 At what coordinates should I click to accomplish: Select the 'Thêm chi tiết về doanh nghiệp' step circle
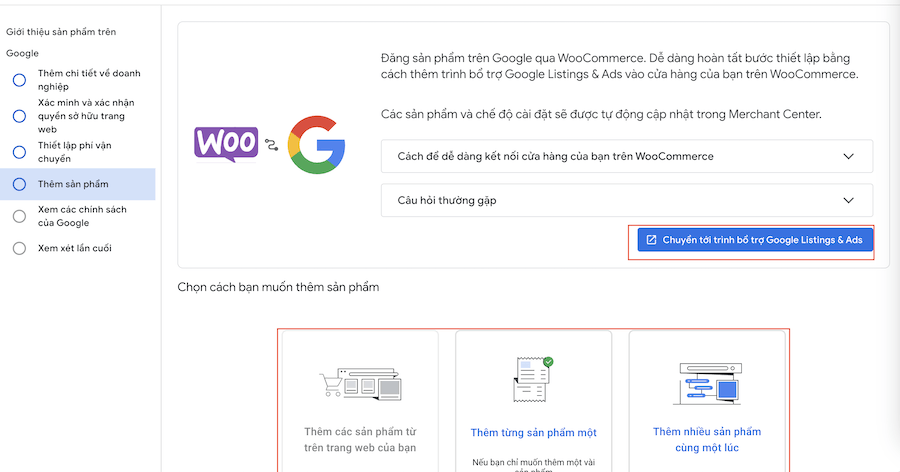click(x=20, y=80)
